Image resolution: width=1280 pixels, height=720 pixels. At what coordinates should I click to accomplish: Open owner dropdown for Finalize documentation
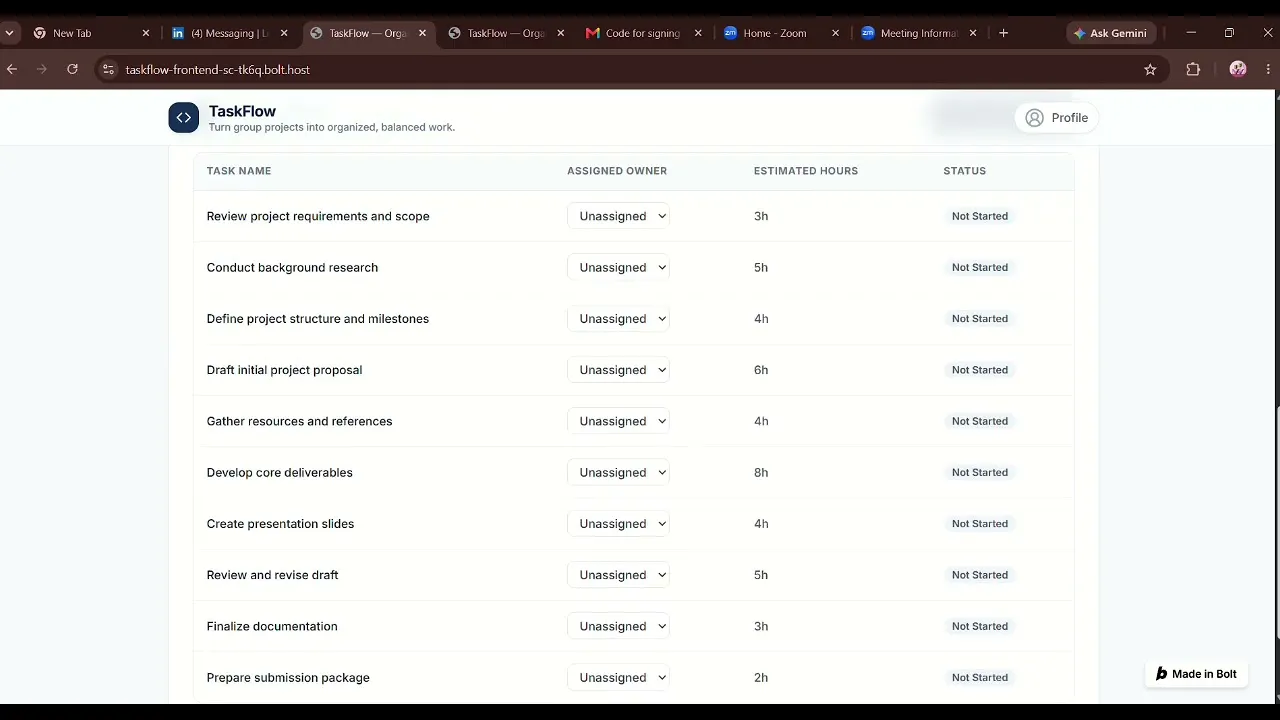618,626
